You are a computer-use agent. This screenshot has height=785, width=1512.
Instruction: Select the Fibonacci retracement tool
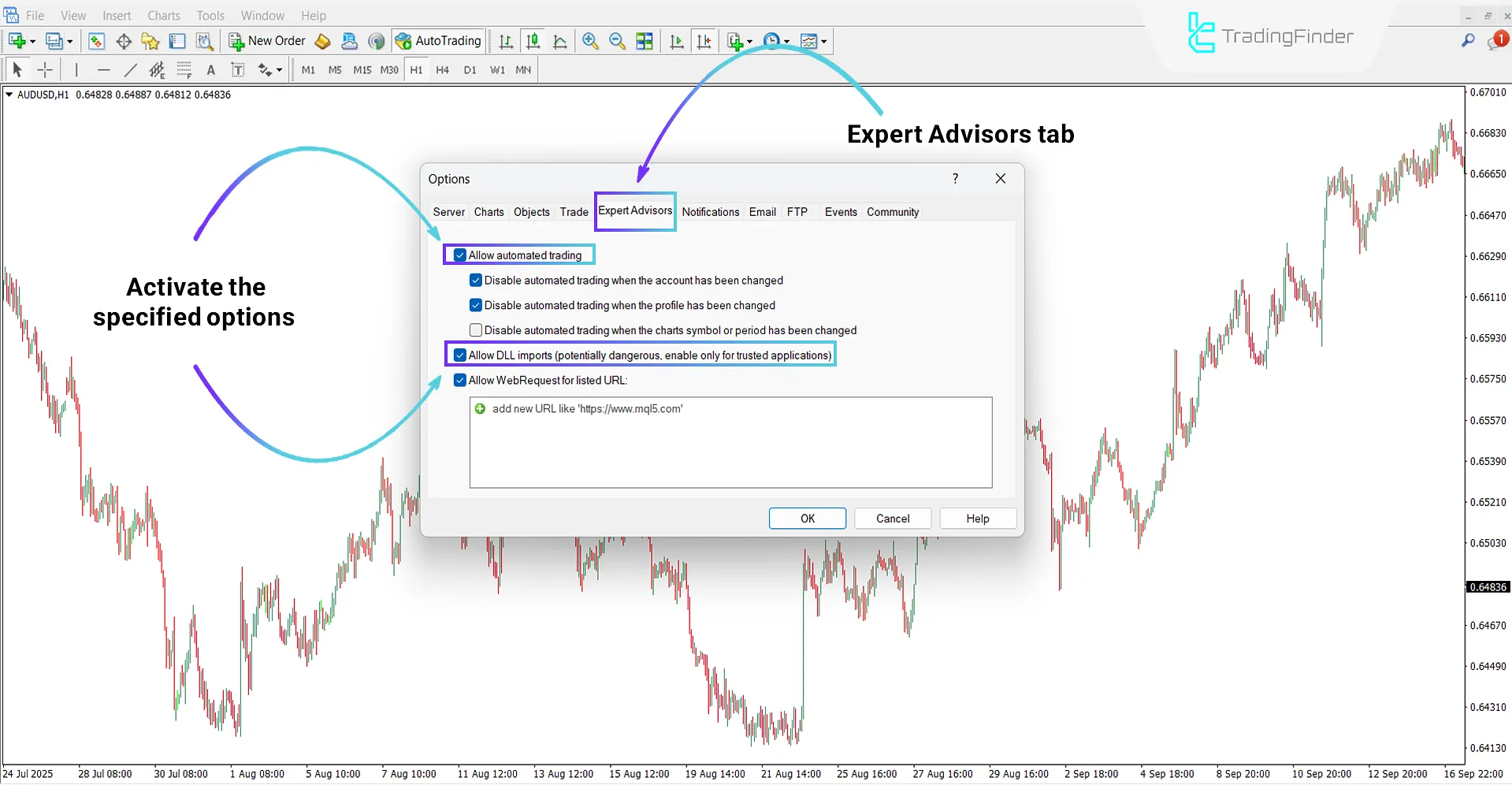(184, 70)
